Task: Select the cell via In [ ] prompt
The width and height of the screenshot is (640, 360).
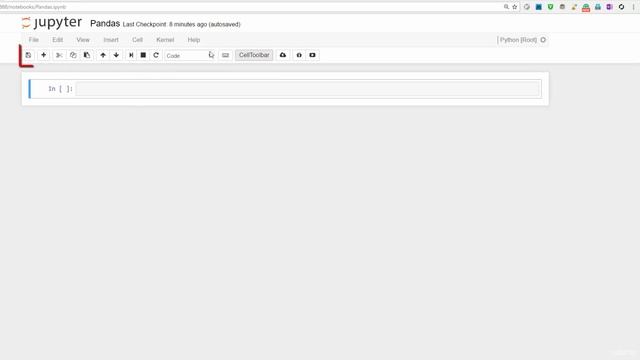Action: 60,89
